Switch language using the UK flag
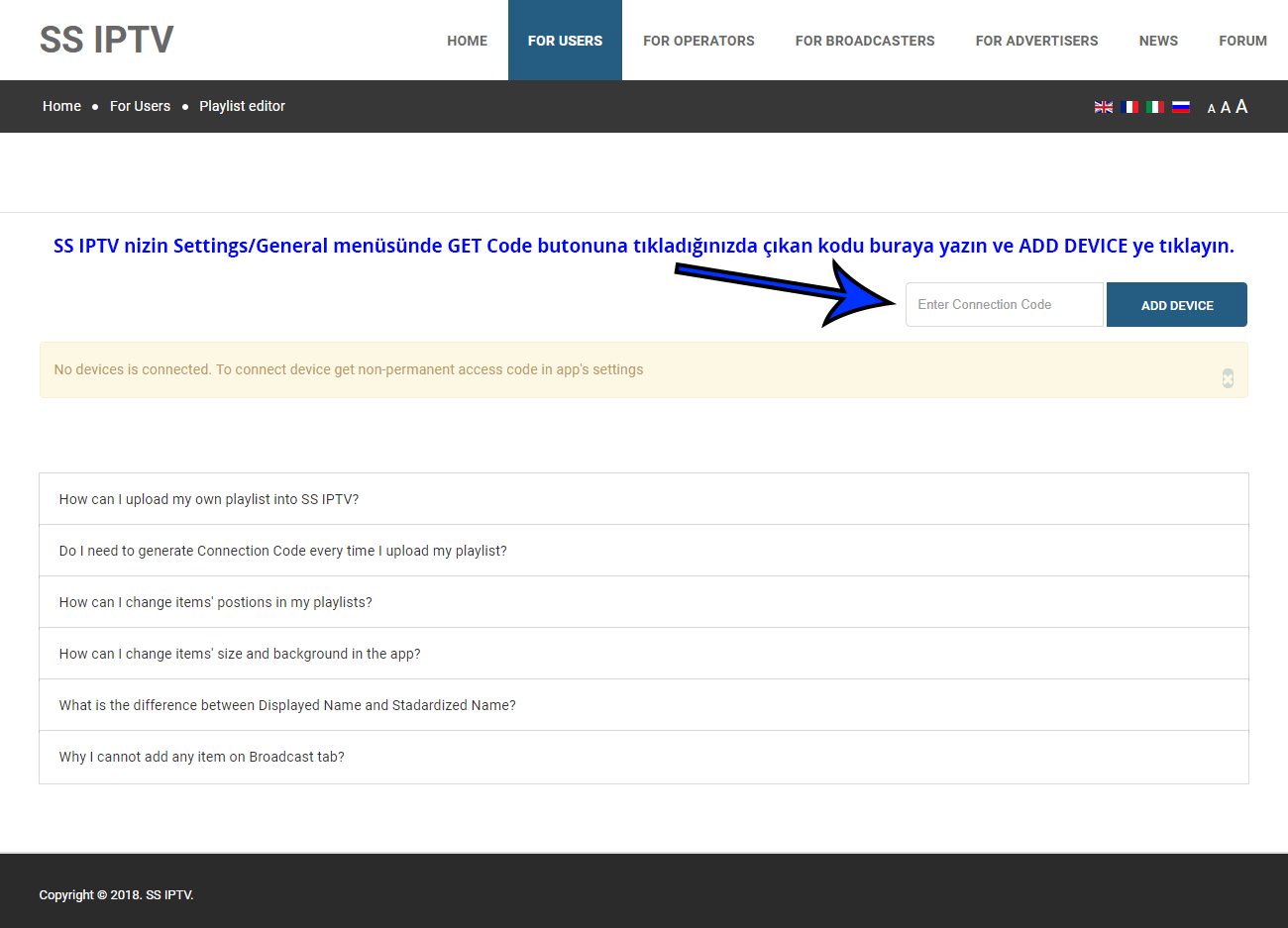The image size is (1288, 928). click(1103, 107)
